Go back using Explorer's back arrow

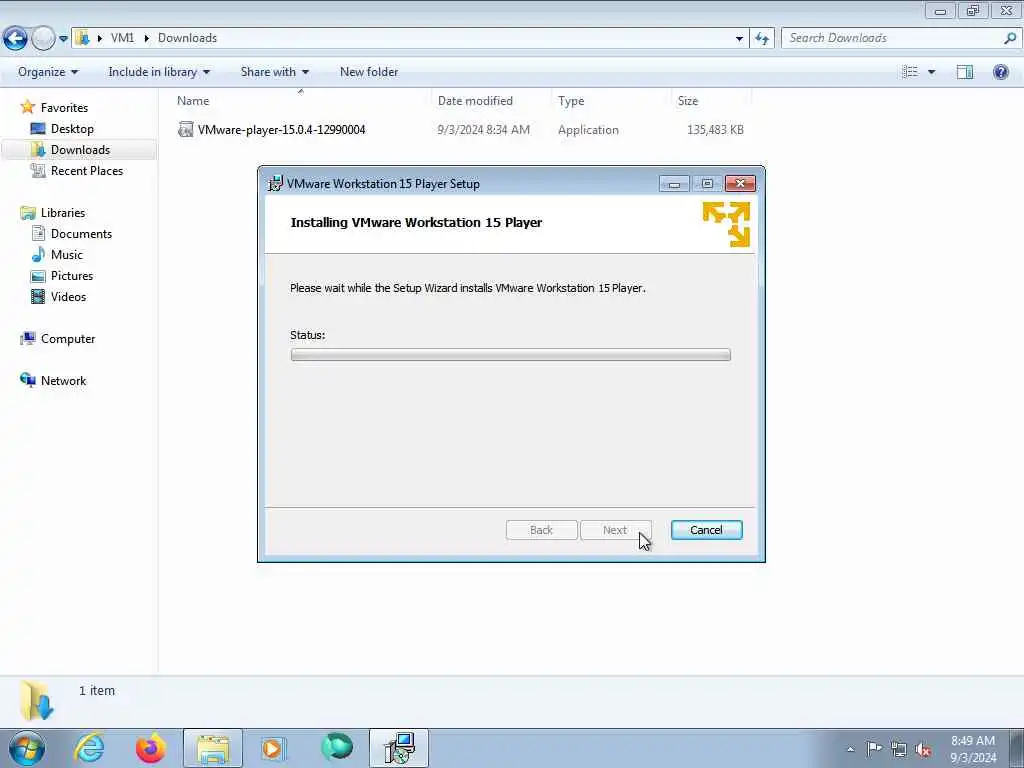(15, 39)
